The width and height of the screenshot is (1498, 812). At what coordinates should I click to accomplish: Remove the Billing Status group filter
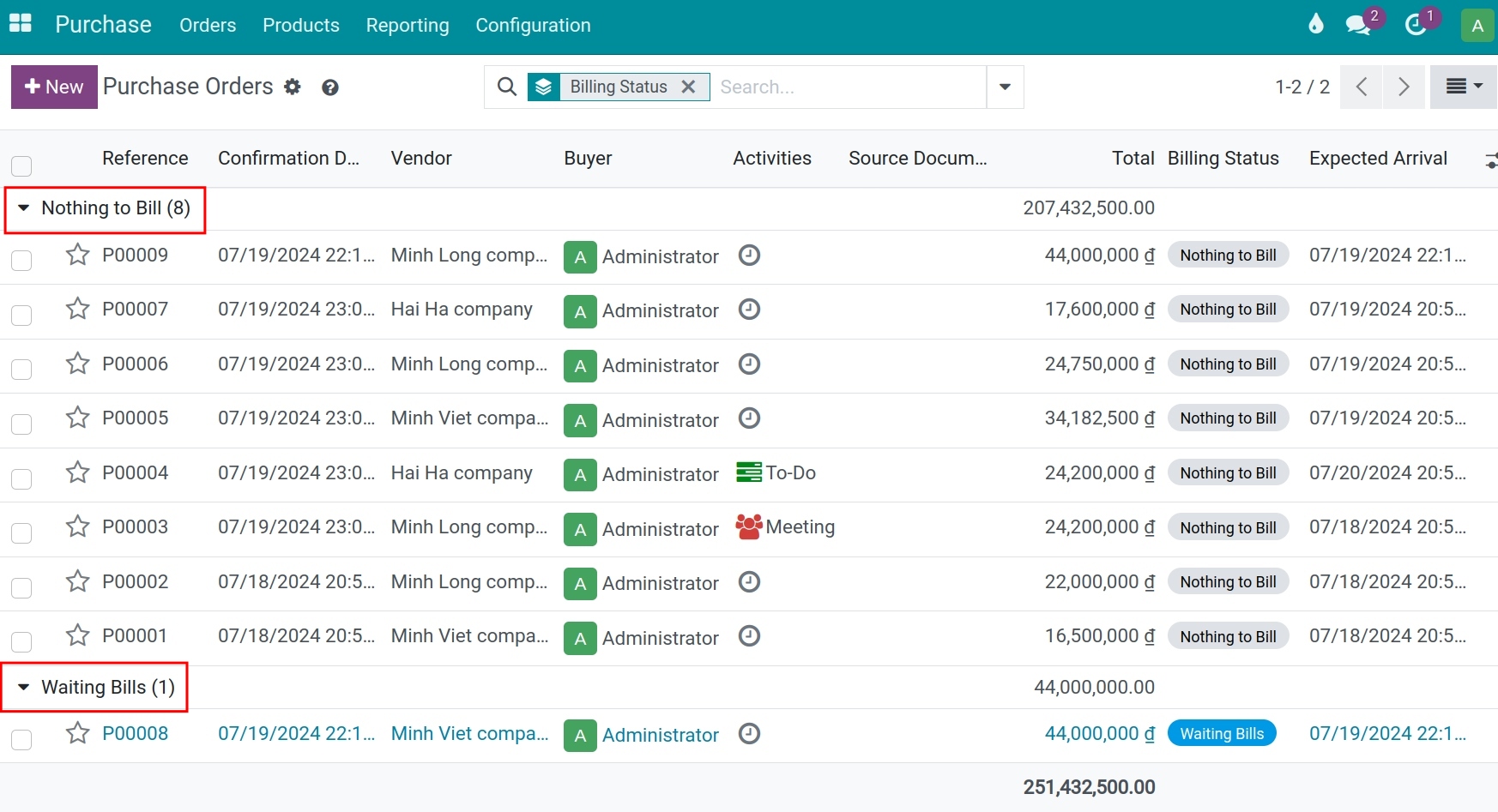688,87
